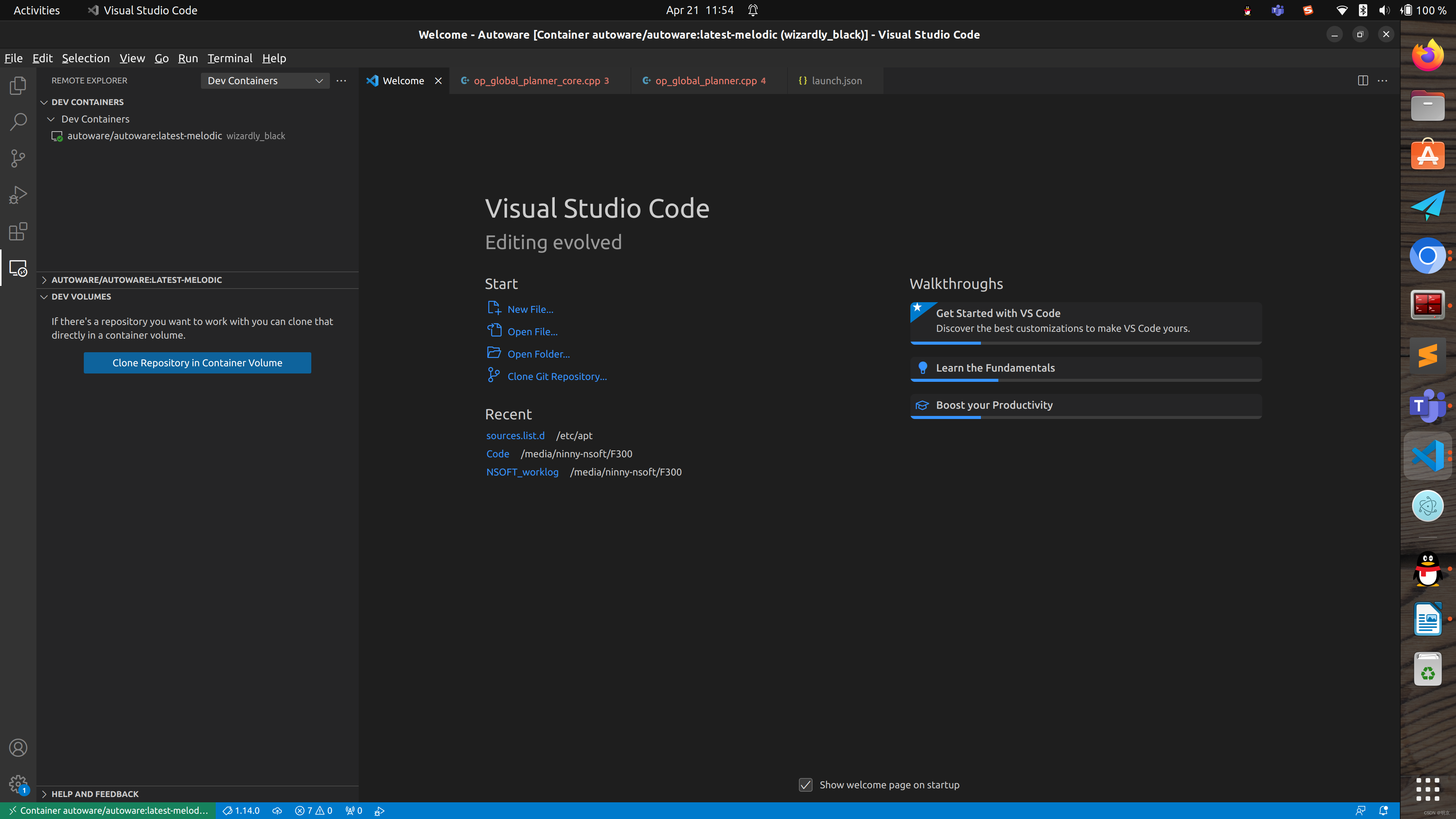
Task: Open the Extensions view
Action: pyautogui.click(x=18, y=231)
